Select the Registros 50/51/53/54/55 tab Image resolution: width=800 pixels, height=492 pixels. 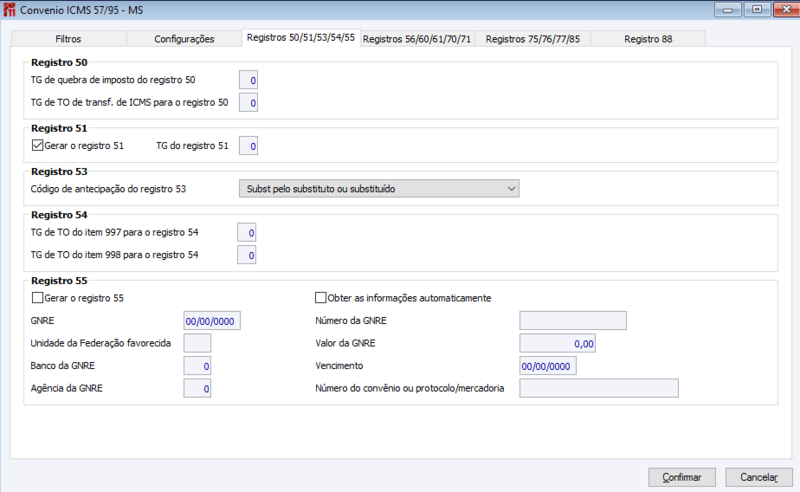[301, 38]
